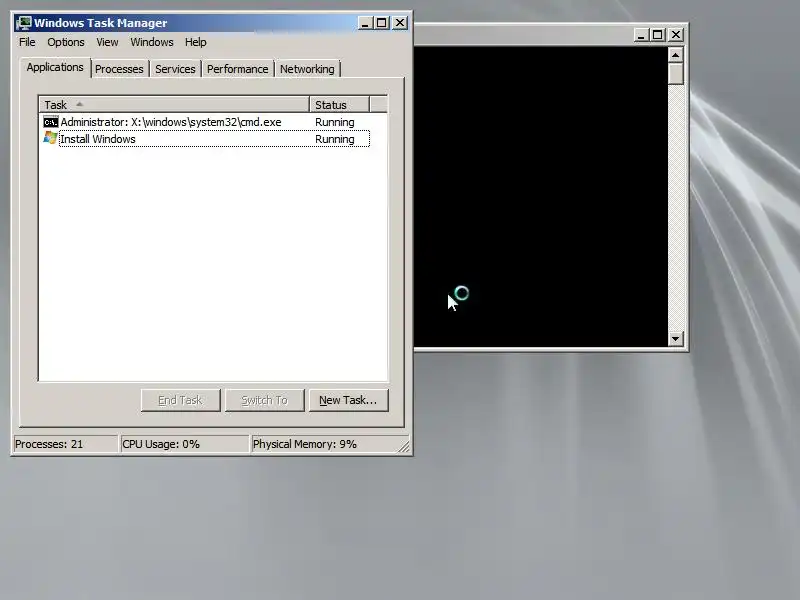Open the Options menu
The image size is (800, 600).
(x=66, y=42)
